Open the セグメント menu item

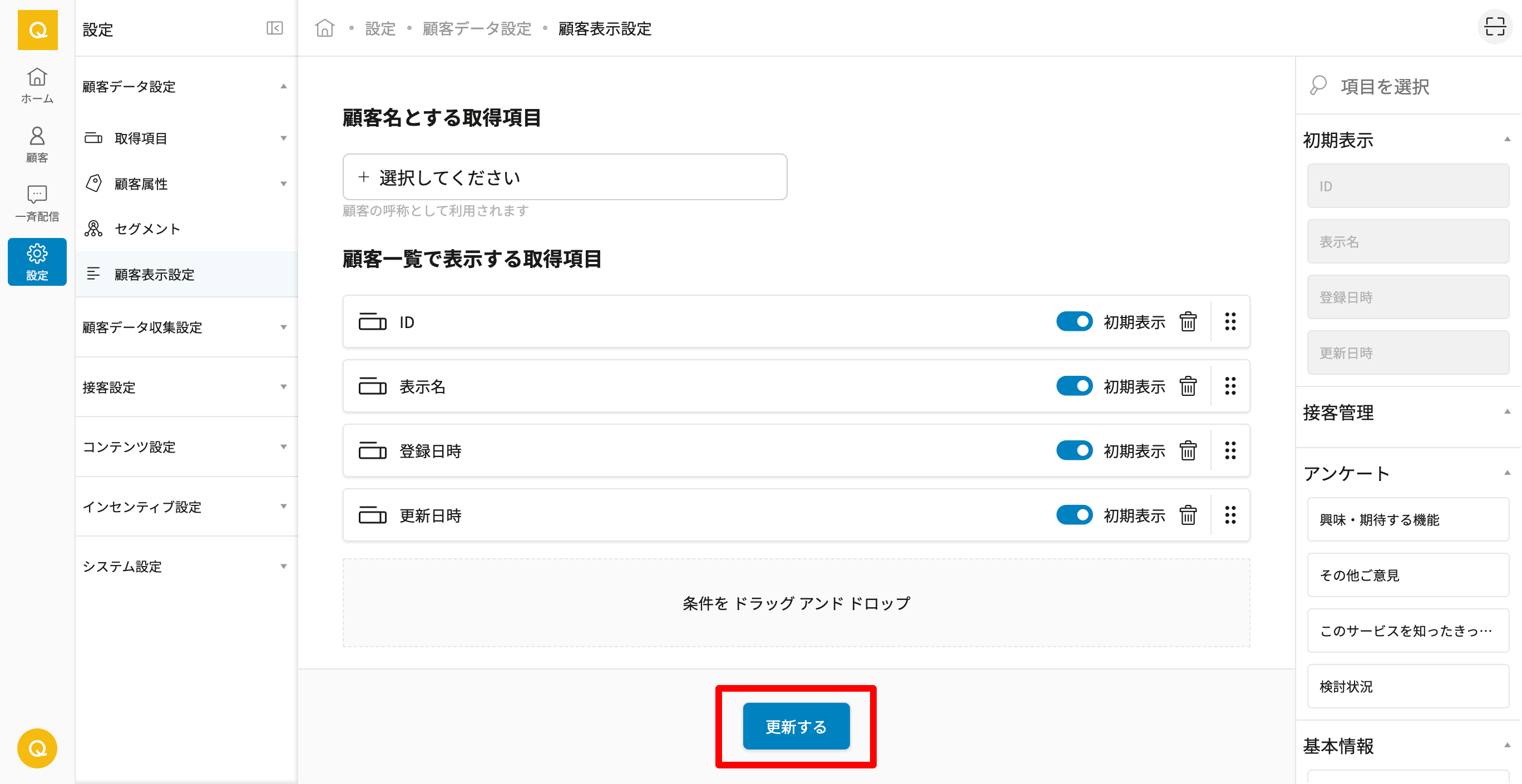pos(147,229)
